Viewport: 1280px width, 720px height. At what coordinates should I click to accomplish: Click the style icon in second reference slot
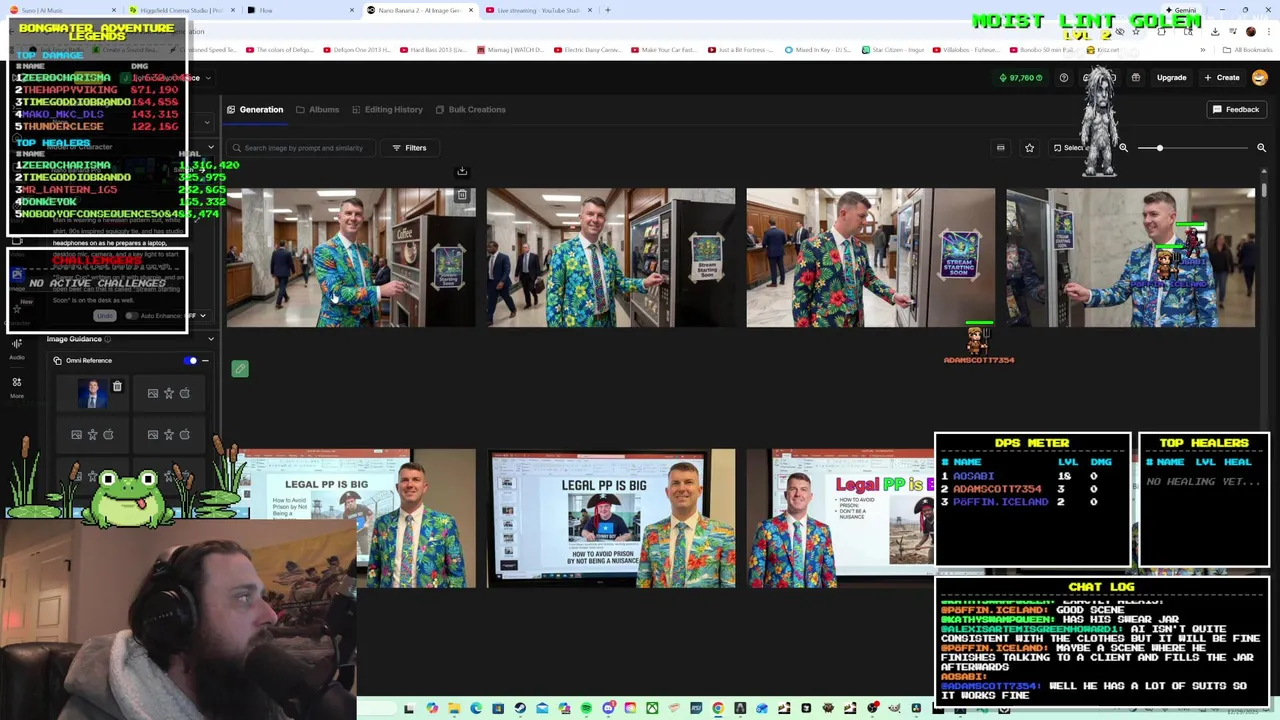click(185, 394)
